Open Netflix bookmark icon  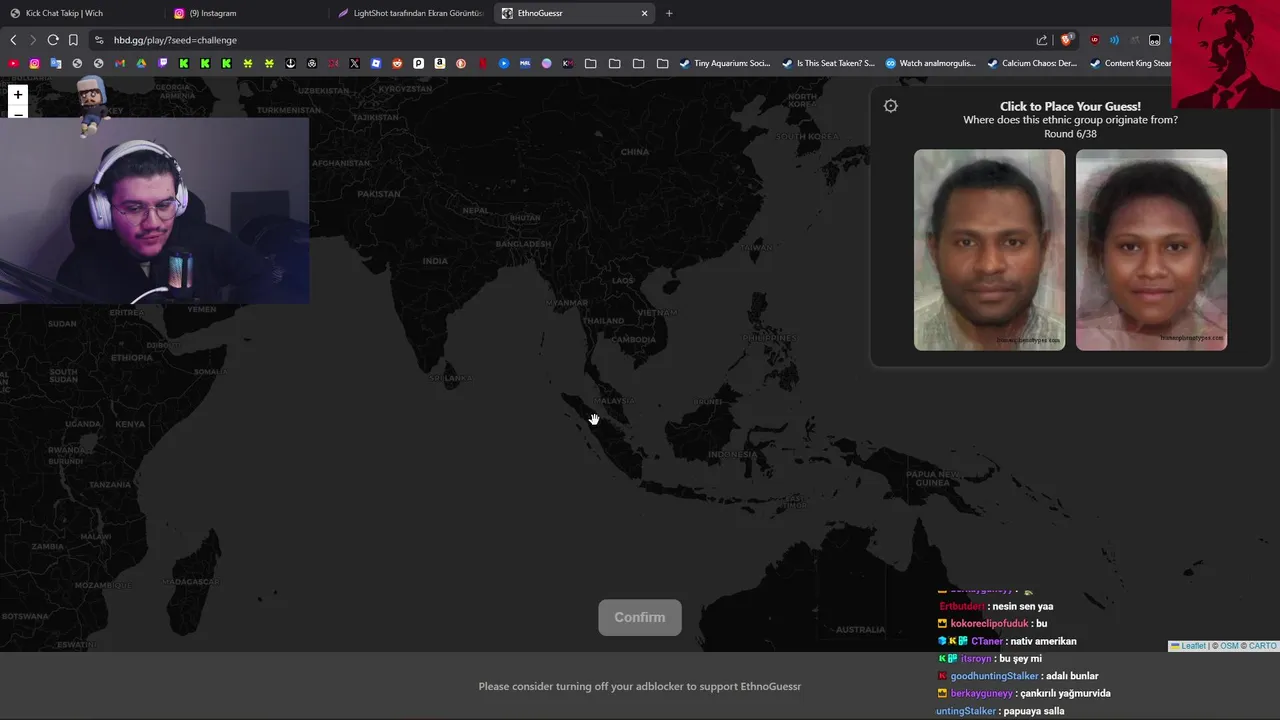point(483,63)
